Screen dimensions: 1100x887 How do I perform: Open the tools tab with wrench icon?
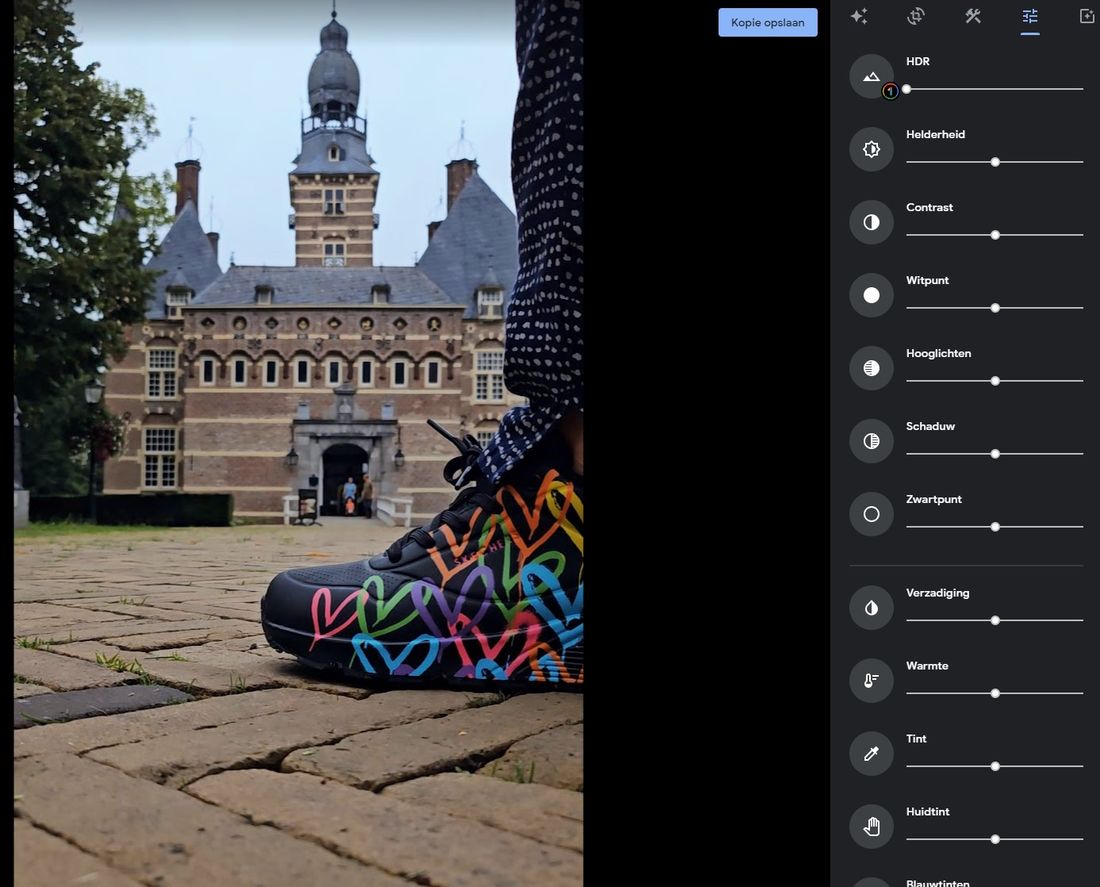tap(973, 16)
